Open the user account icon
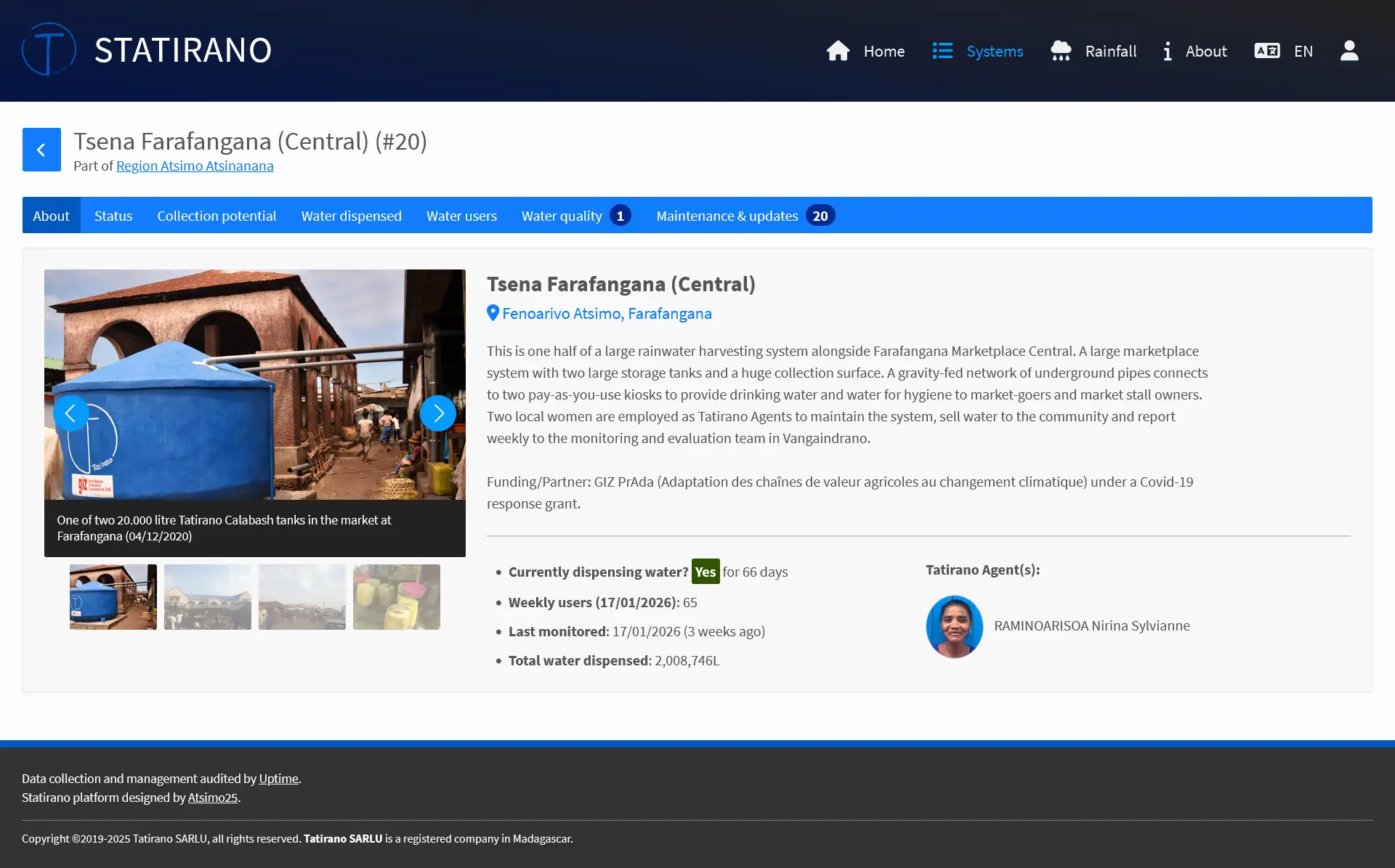This screenshot has width=1395, height=868. 1349,51
